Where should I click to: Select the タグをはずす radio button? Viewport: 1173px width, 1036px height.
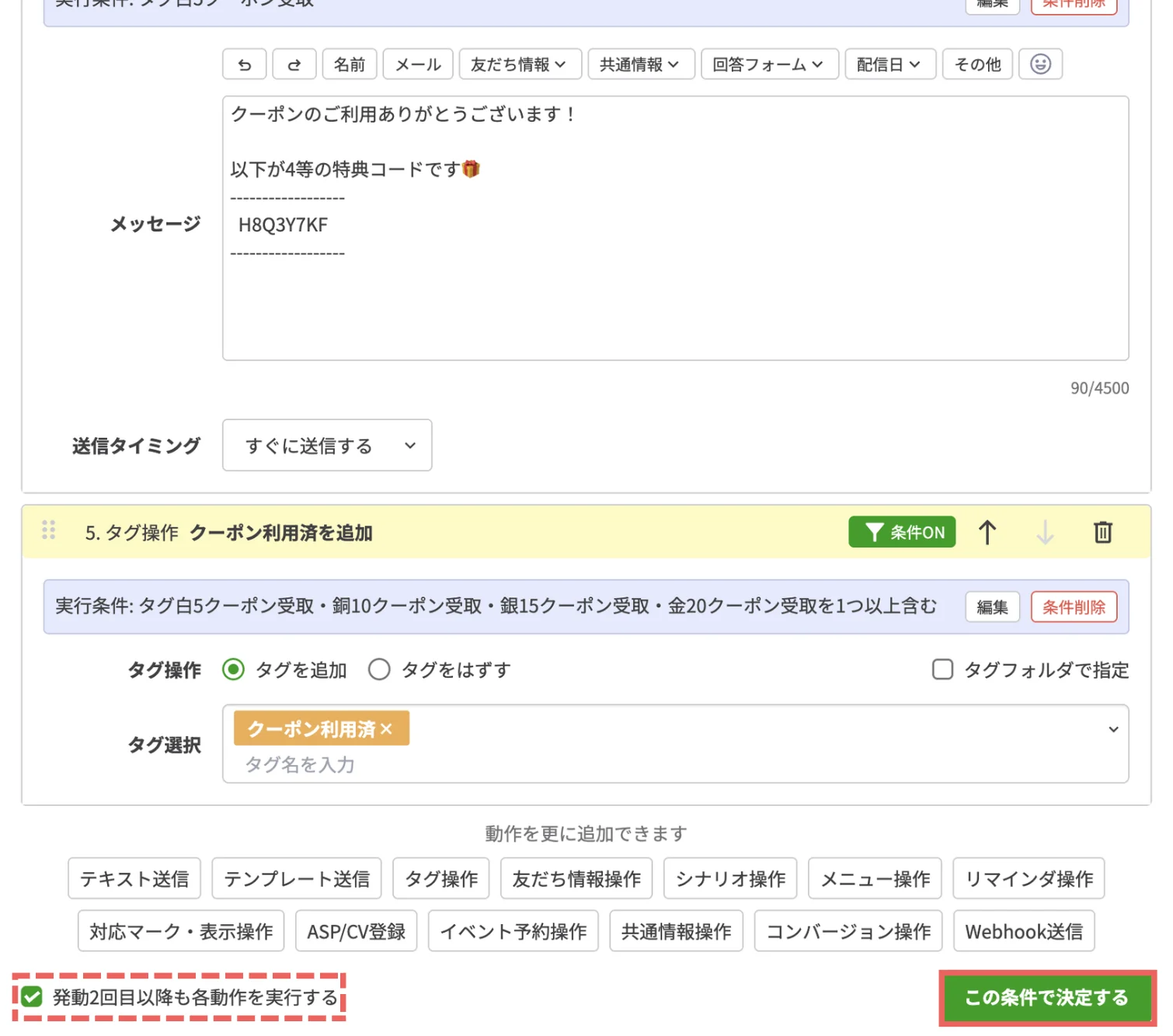point(379,669)
